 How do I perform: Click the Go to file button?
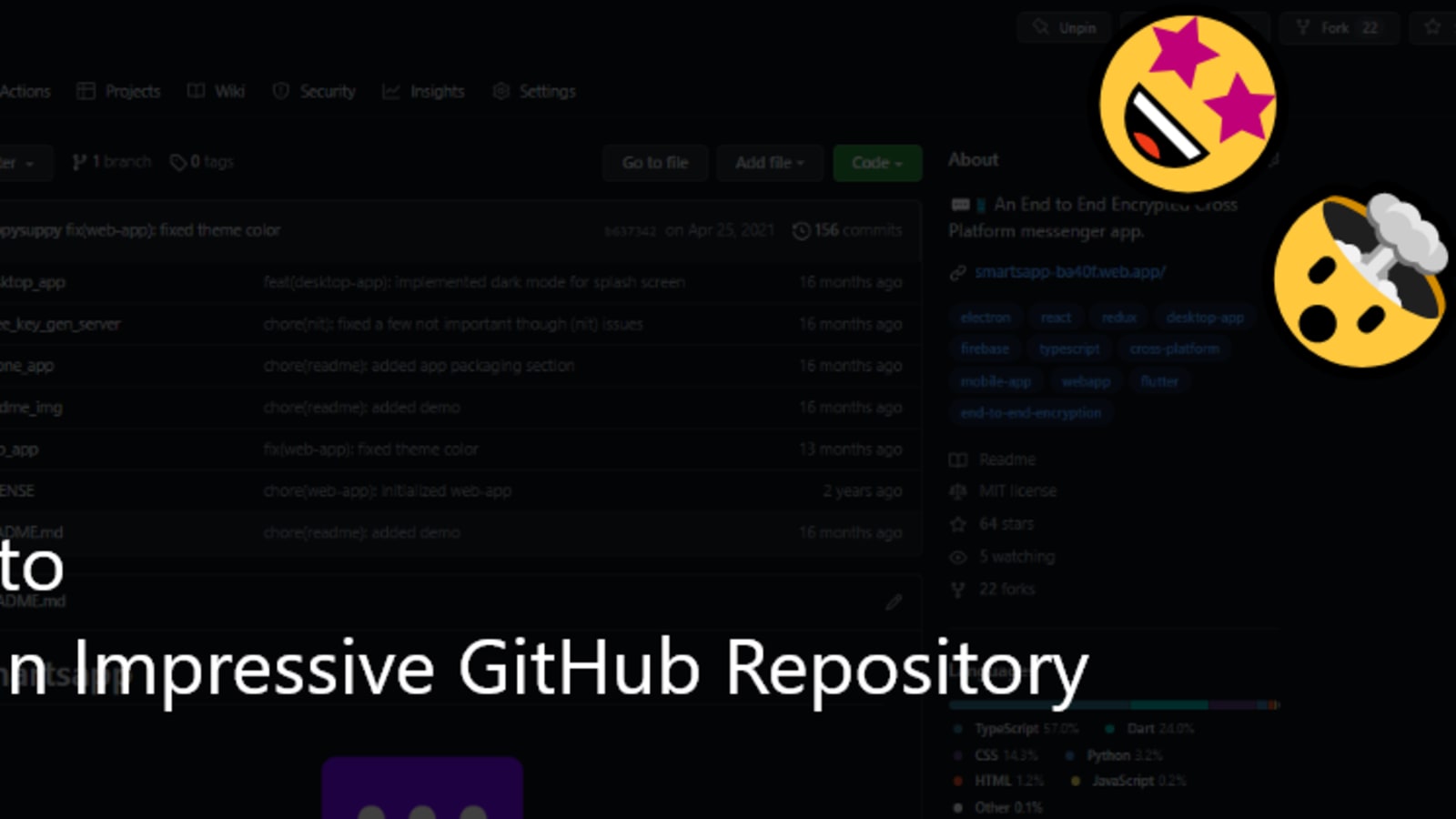[x=655, y=163]
